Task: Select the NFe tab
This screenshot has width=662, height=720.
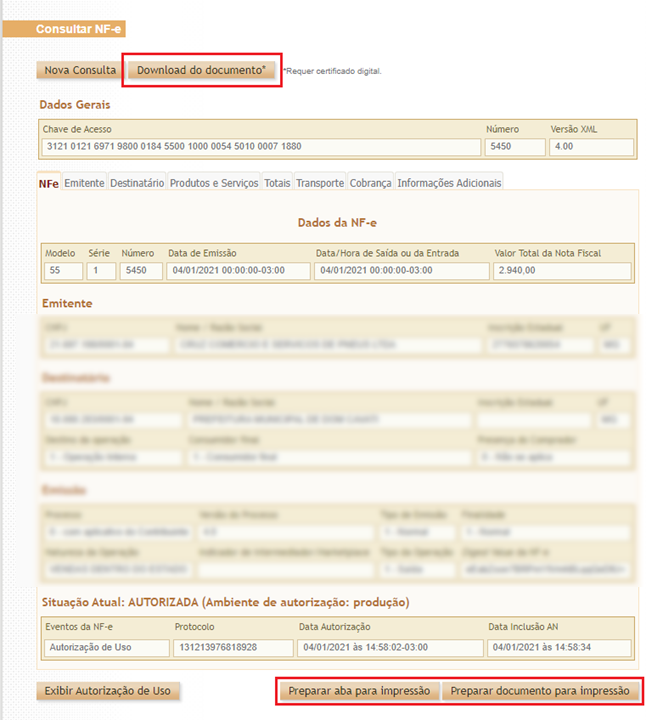Action: coord(48,183)
